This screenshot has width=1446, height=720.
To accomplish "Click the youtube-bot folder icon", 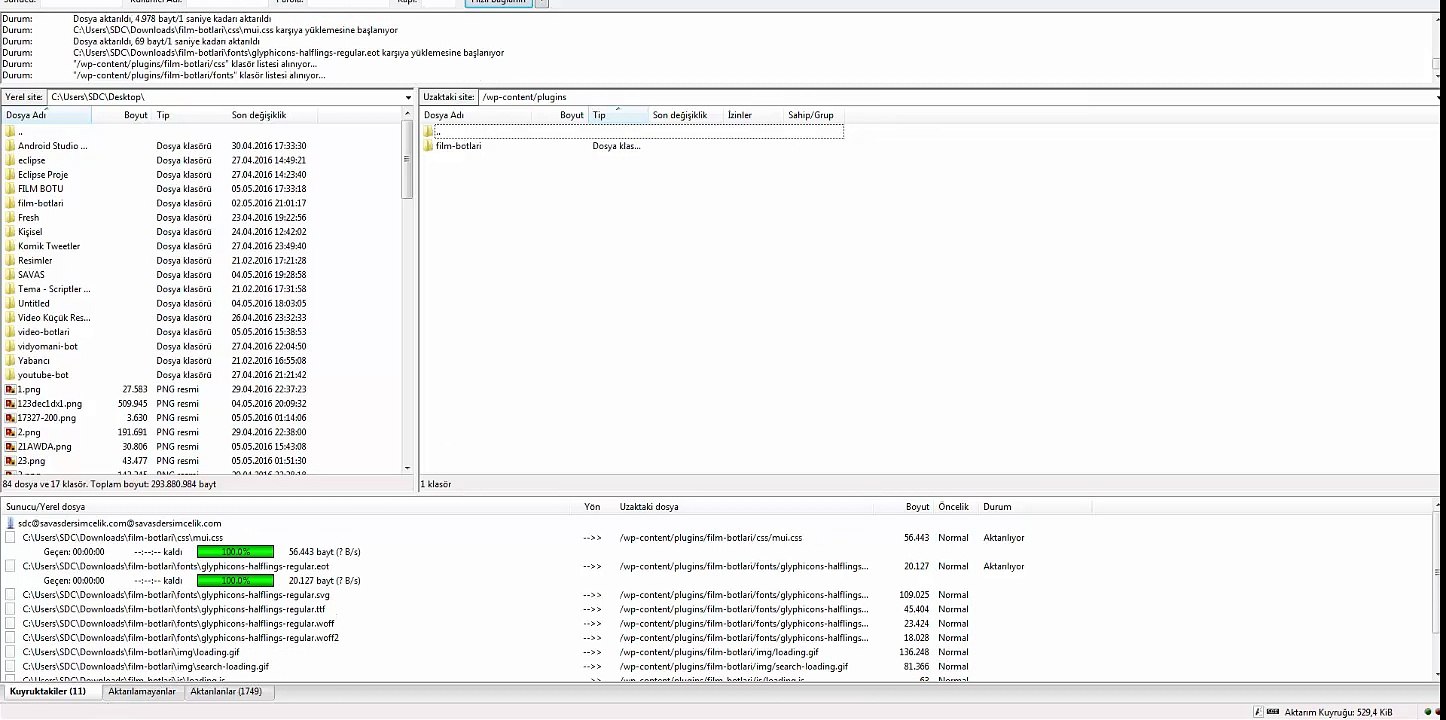I will pyautogui.click(x=10, y=375).
